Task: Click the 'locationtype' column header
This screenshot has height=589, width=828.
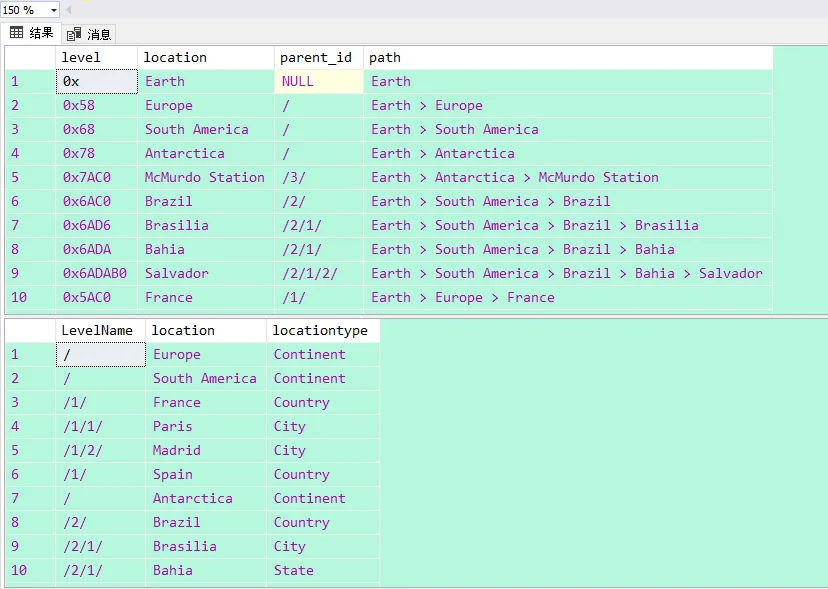Action: [322, 330]
